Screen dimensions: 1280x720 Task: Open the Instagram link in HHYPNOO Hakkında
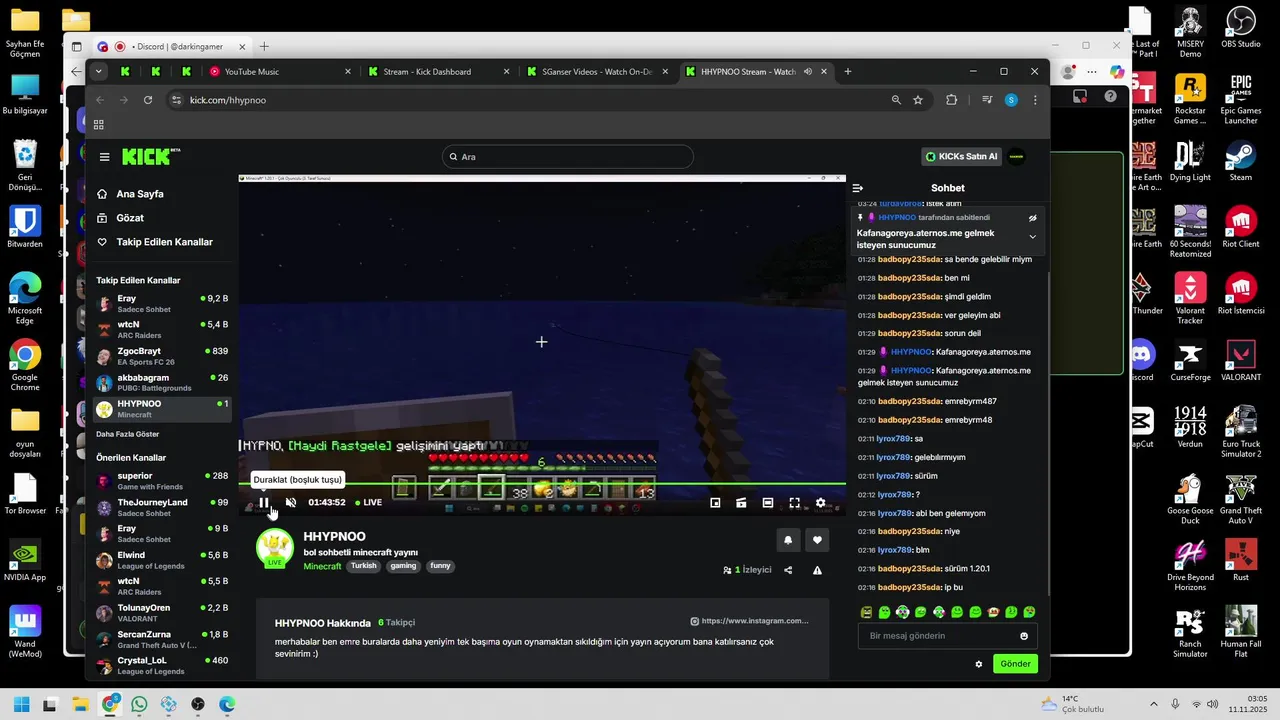point(749,621)
